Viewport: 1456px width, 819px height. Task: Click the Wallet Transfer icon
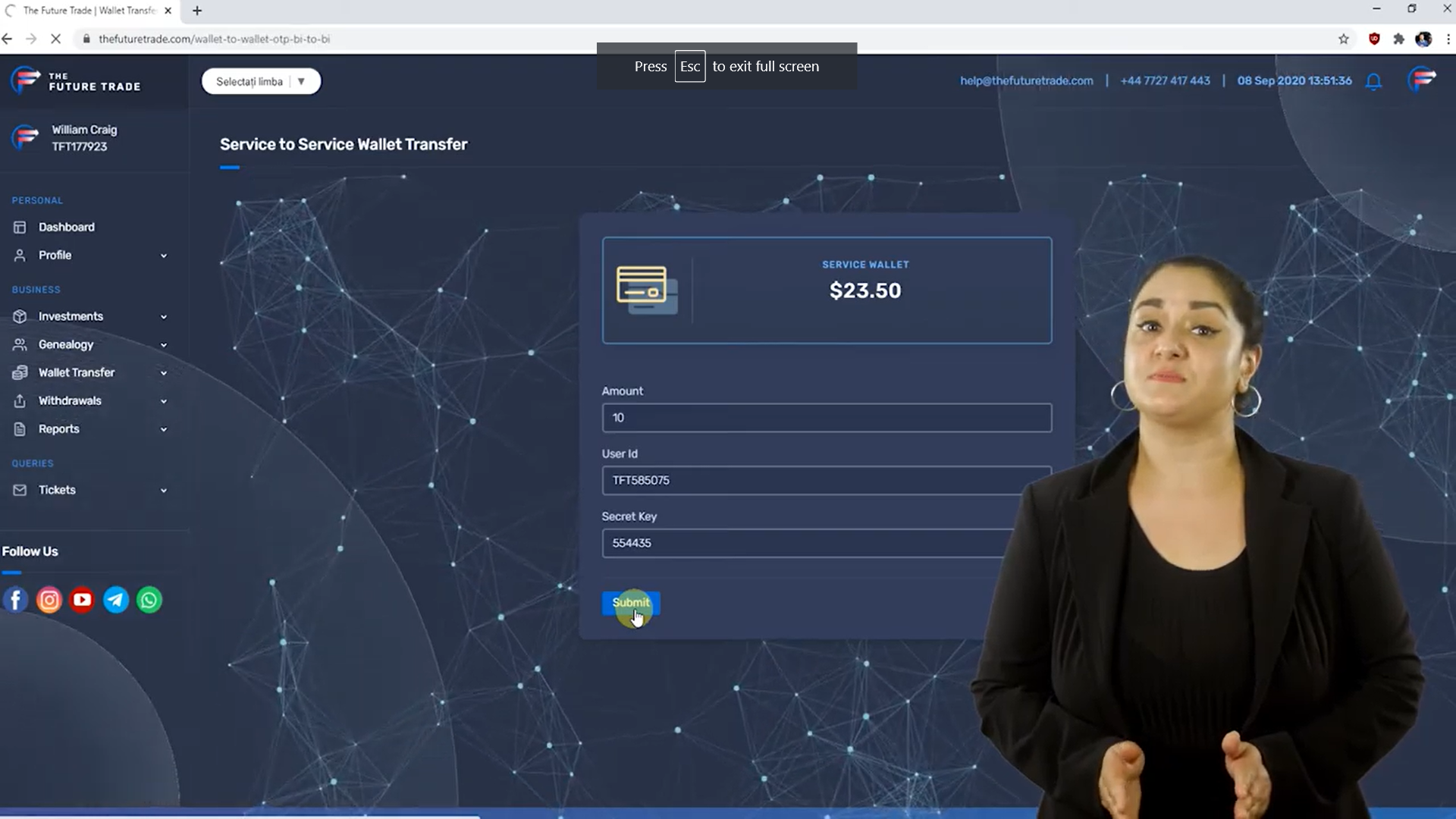pyautogui.click(x=20, y=372)
